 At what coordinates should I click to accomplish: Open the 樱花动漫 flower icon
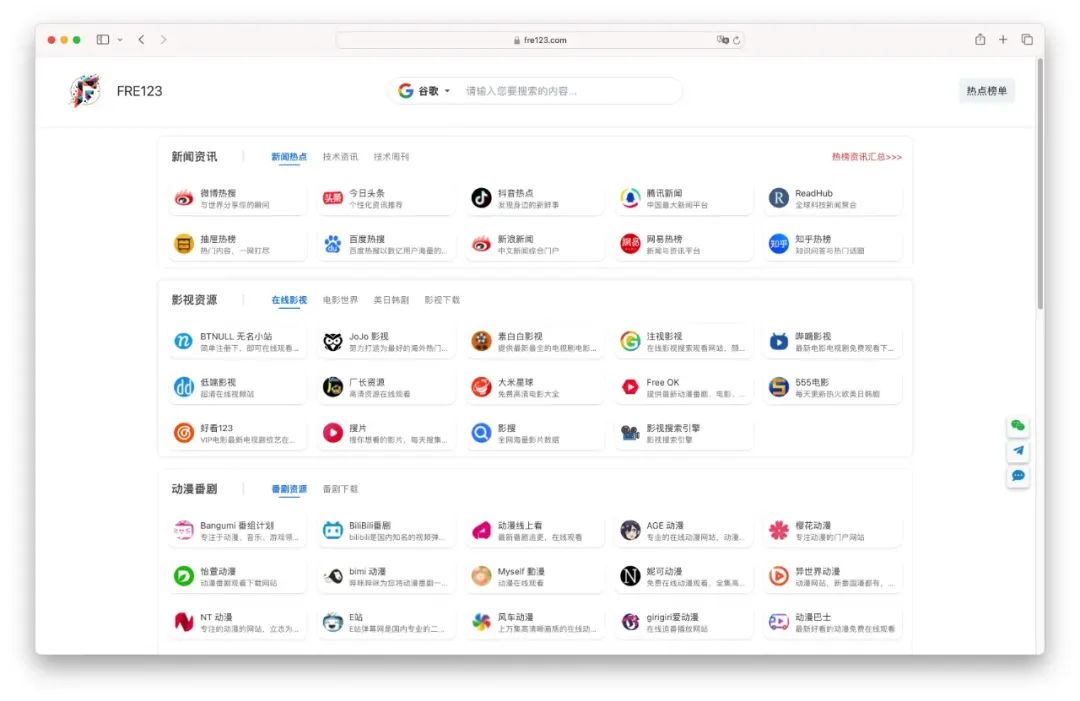(778, 530)
